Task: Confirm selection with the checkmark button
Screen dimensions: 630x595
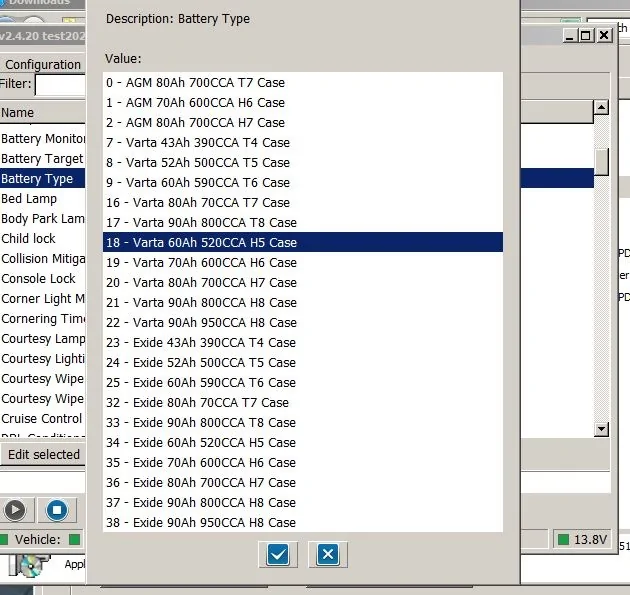Action: pos(278,554)
